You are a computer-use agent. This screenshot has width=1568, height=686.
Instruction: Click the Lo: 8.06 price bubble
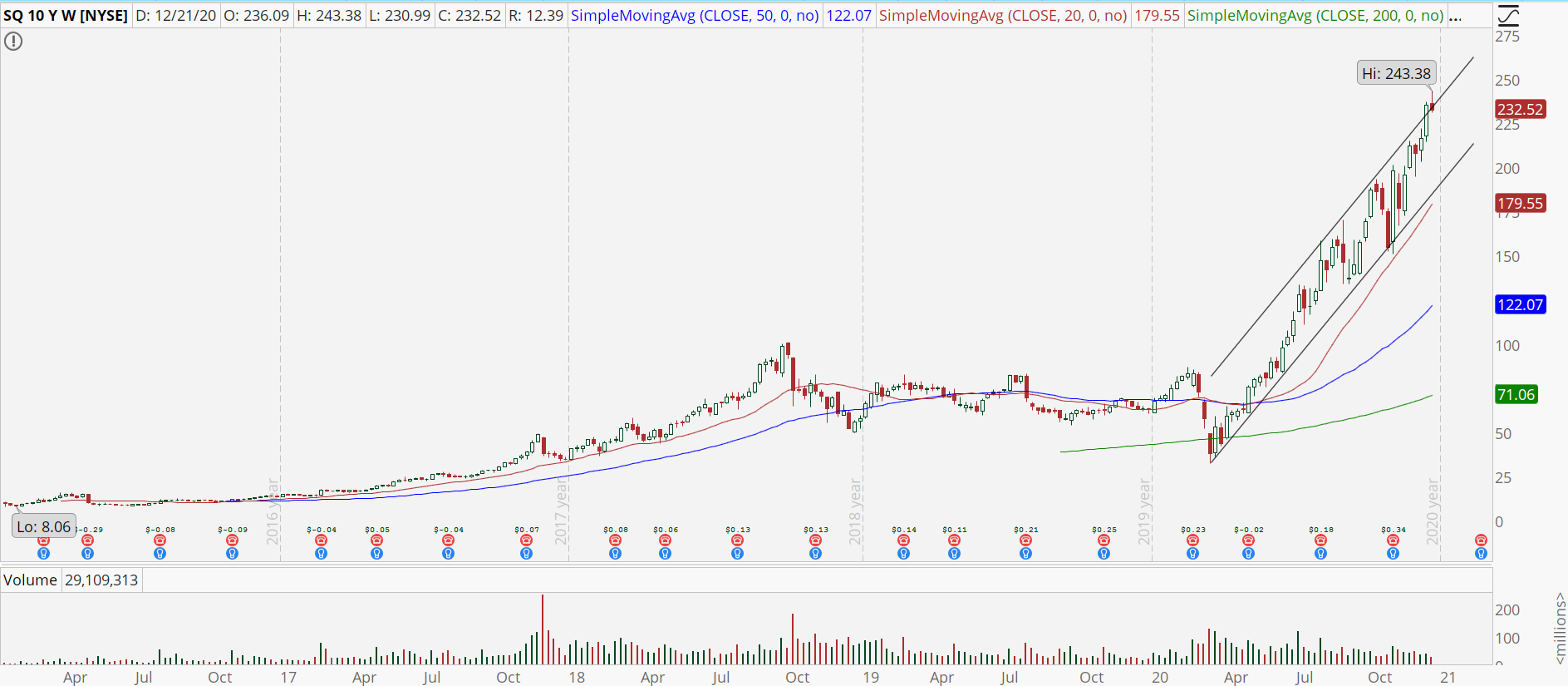pyautogui.click(x=44, y=526)
